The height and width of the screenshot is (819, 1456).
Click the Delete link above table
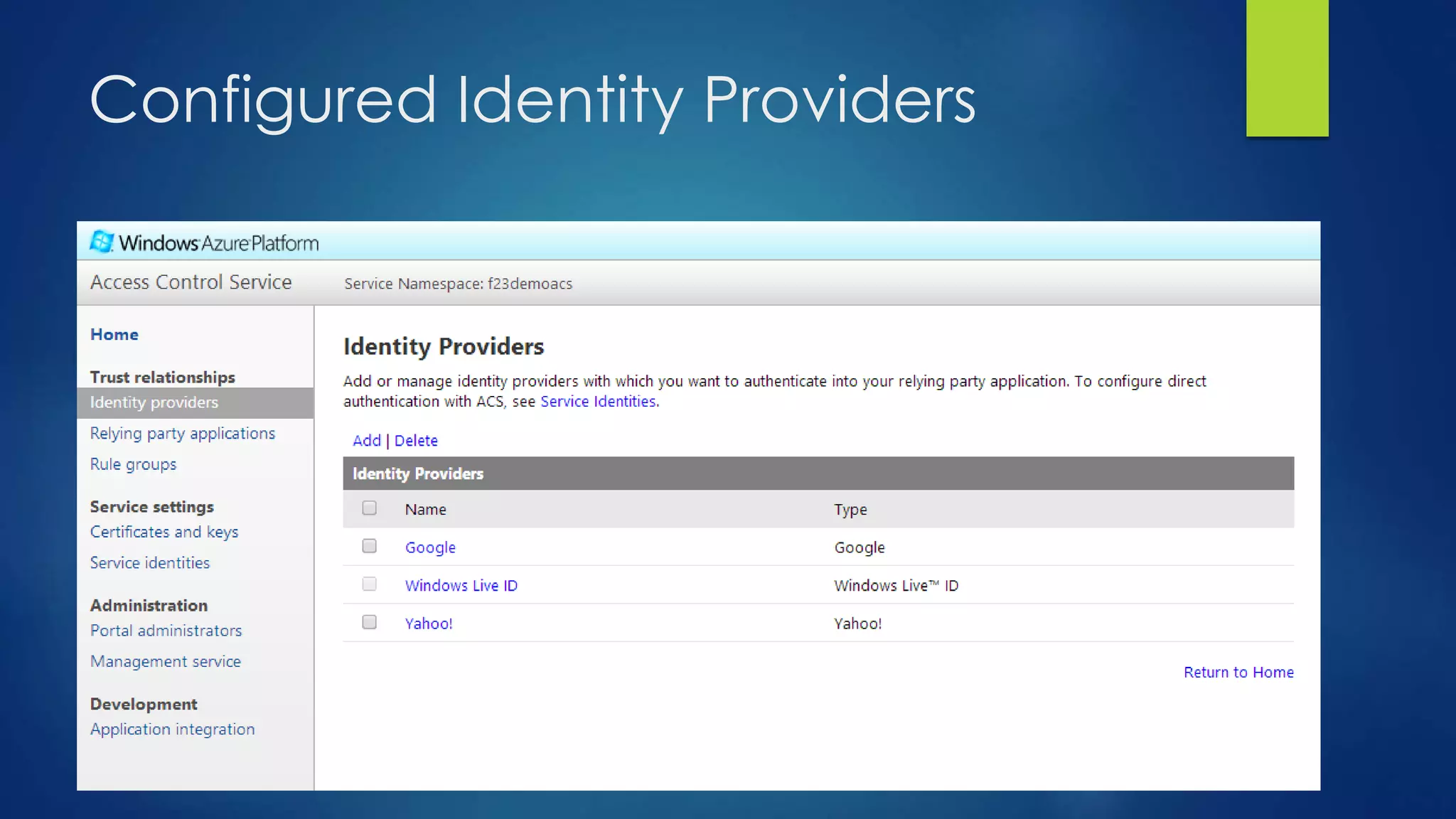click(416, 440)
